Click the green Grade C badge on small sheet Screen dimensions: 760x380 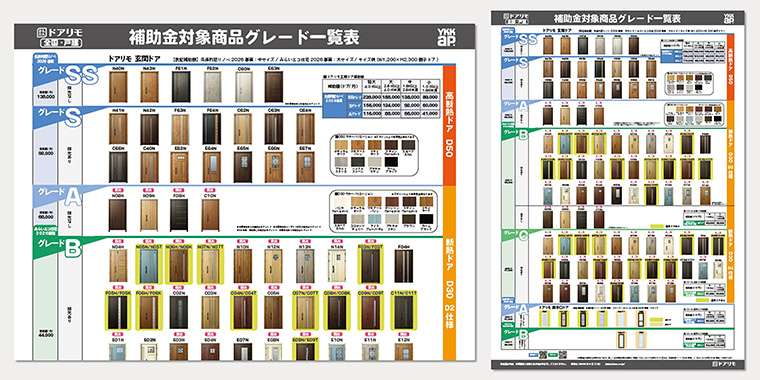click(518, 235)
